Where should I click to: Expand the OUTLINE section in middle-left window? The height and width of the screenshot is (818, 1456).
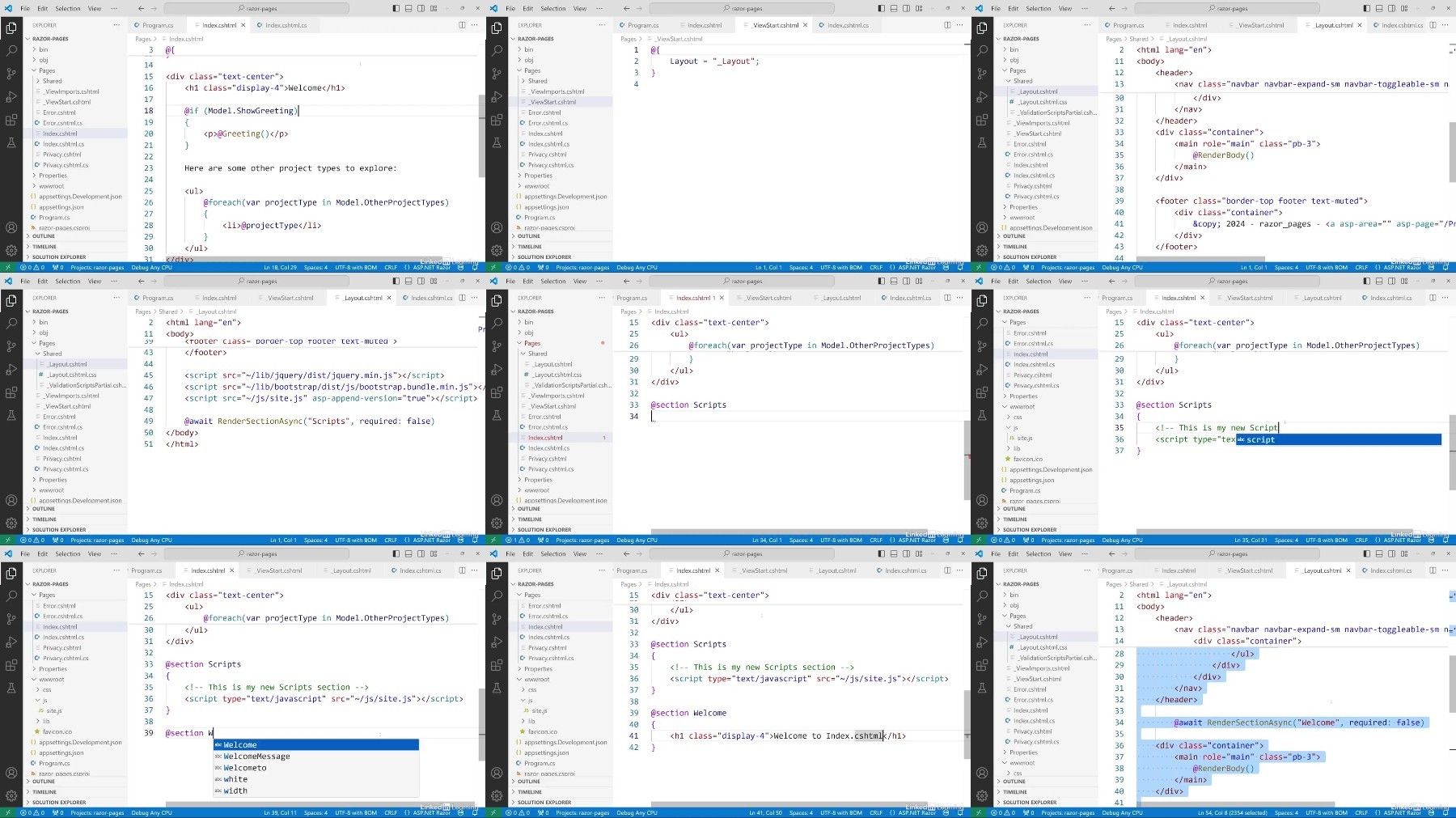[44, 509]
